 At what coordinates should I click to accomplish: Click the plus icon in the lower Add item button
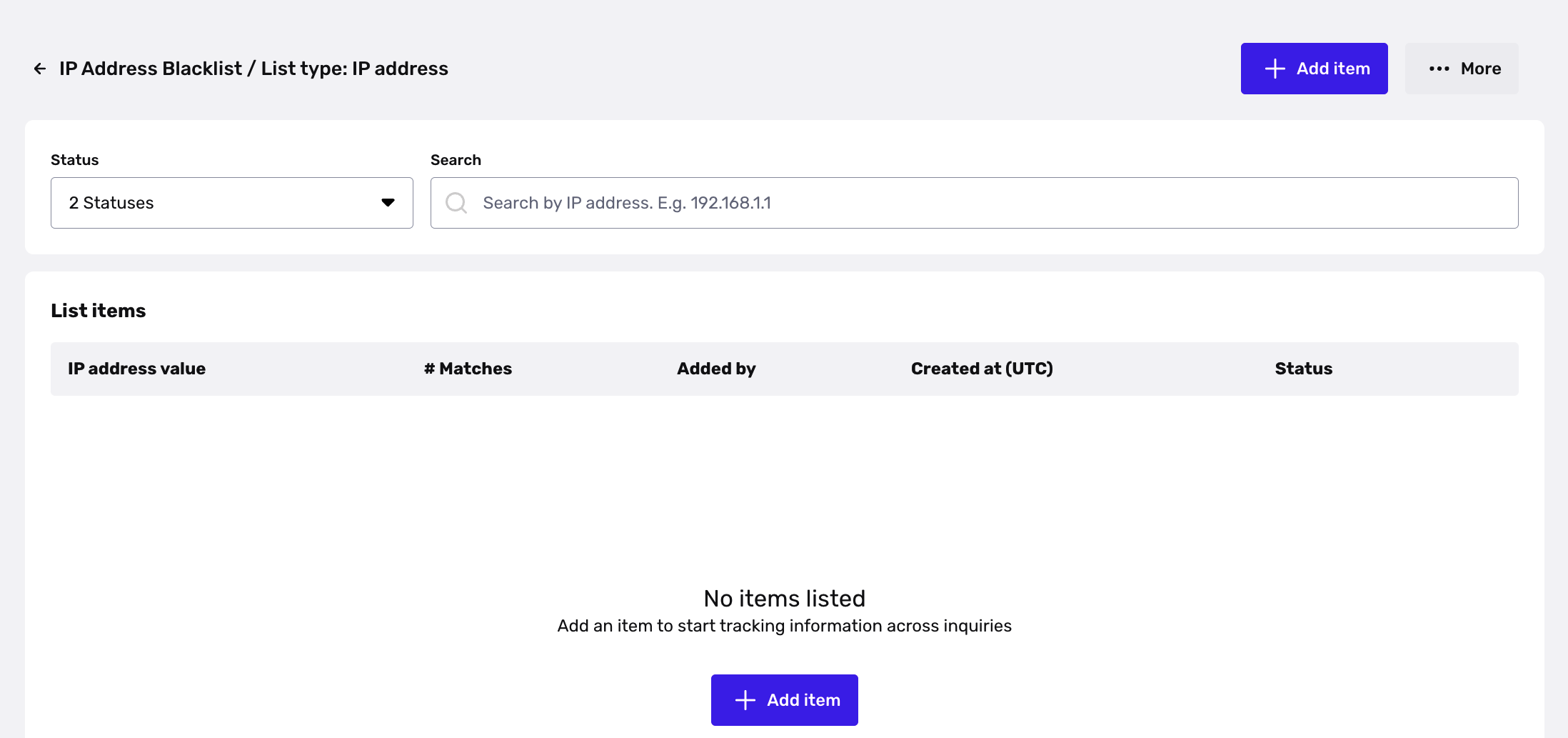click(745, 700)
